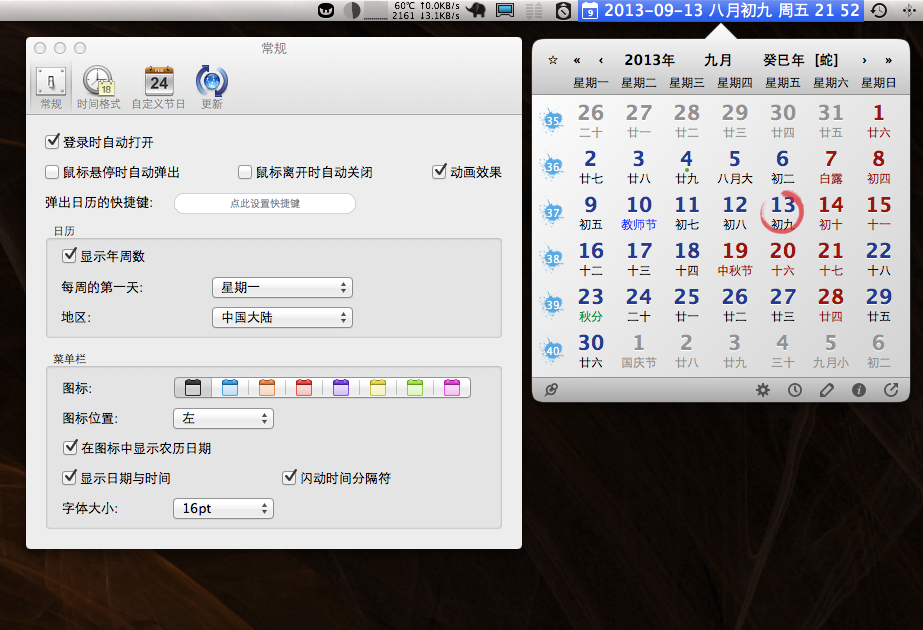
Task: Click the 九月 month label
Action: pos(718,60)
